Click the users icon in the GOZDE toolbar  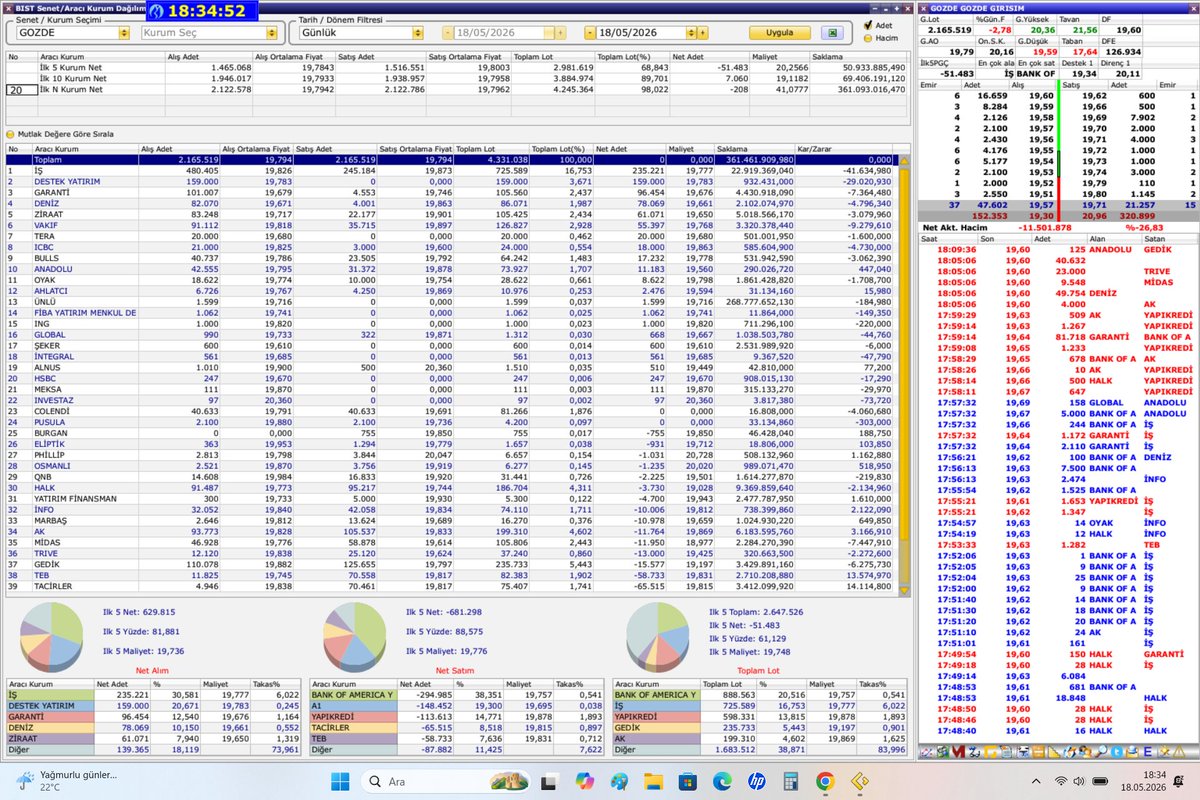click(1085, 752)
